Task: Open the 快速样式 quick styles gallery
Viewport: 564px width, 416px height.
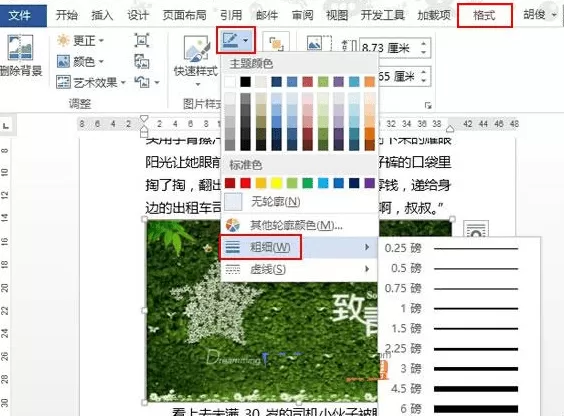Action: click(x=196, y=61)
